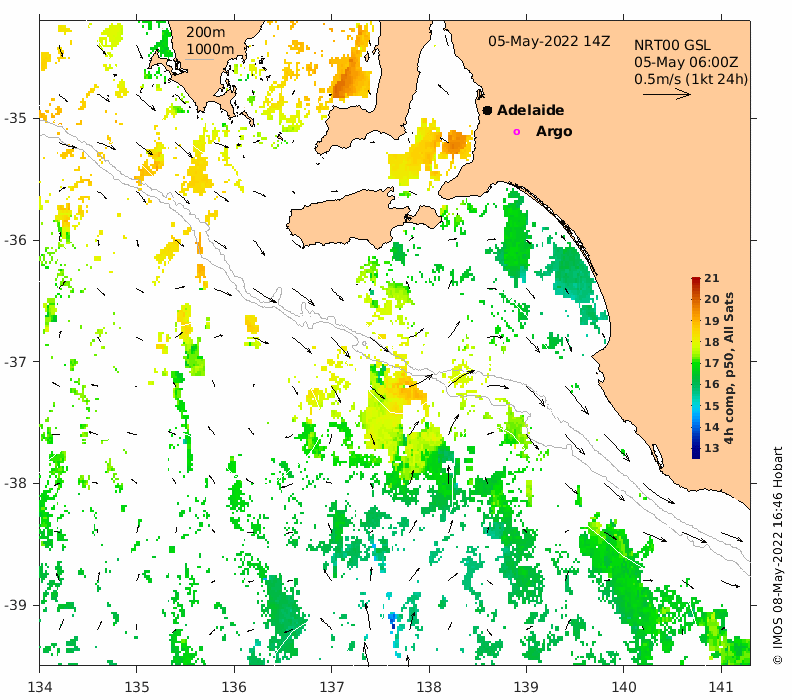Click the latitude label -37
The width and height of the screenshot is (792, 700).
[15, 362]
